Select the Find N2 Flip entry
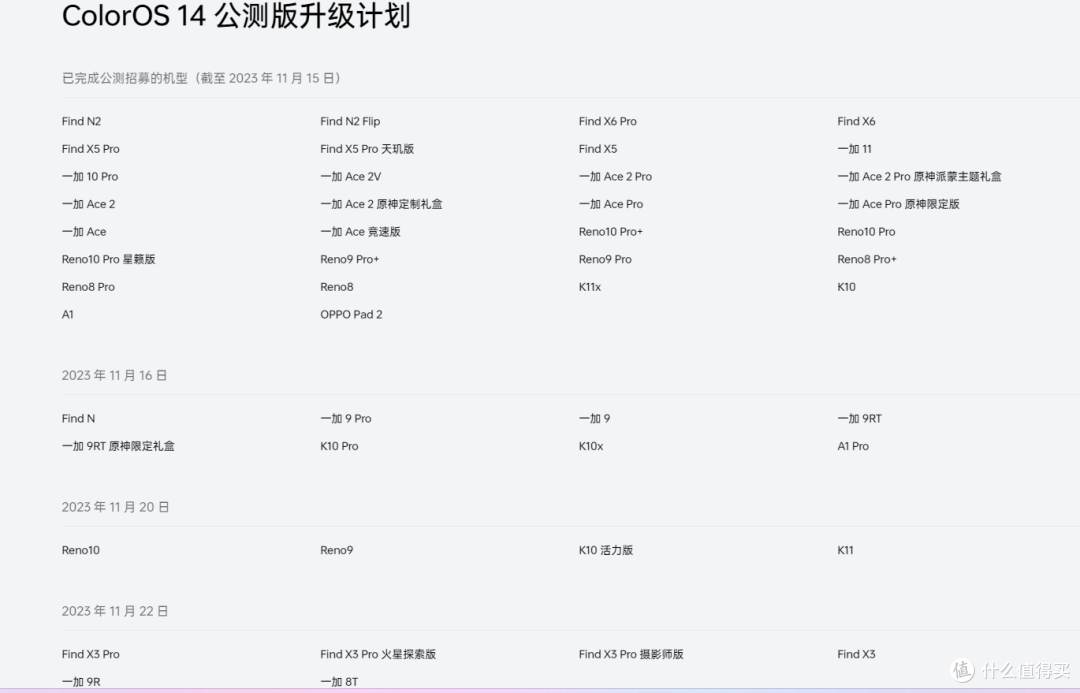The width and height of the screenshot is (1080, 693). click(350, 121)
